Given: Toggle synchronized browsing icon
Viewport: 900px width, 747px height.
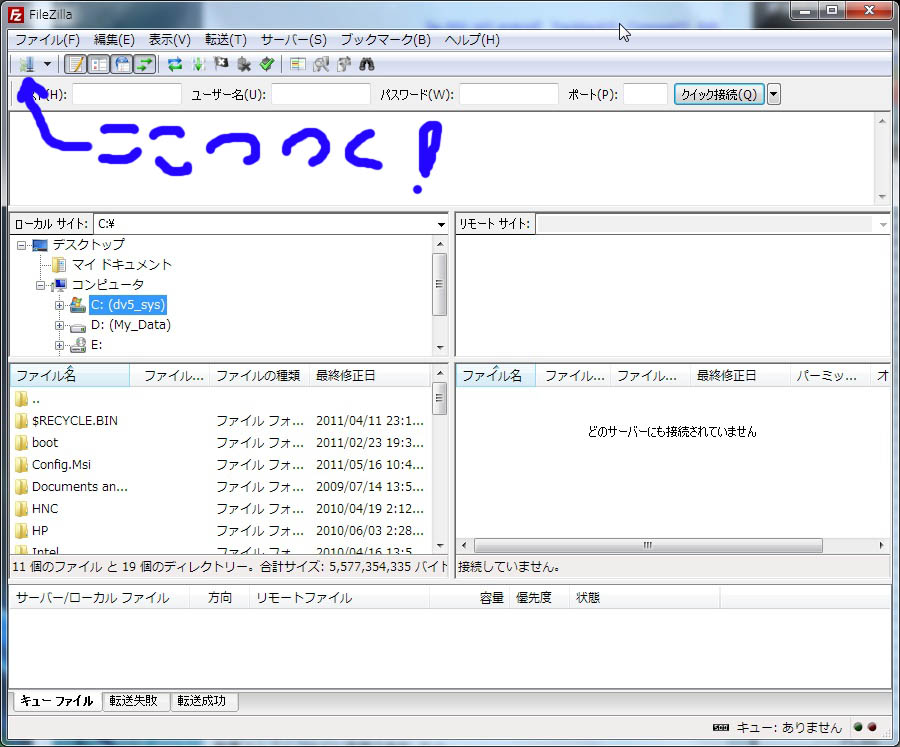Looking at the screenshot, I should coord(344,64).
